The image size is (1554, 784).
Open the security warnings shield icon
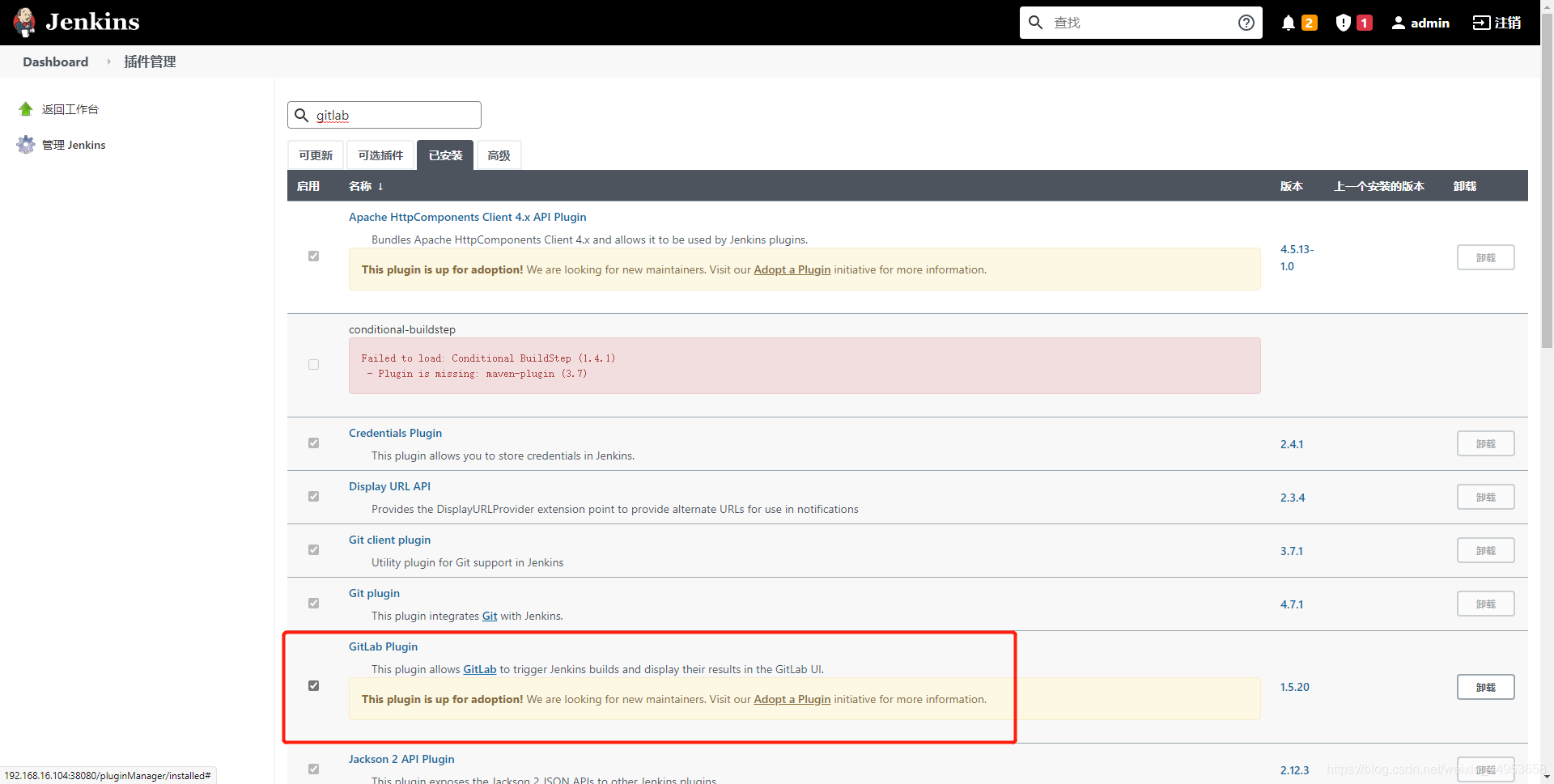[1344, 23]
